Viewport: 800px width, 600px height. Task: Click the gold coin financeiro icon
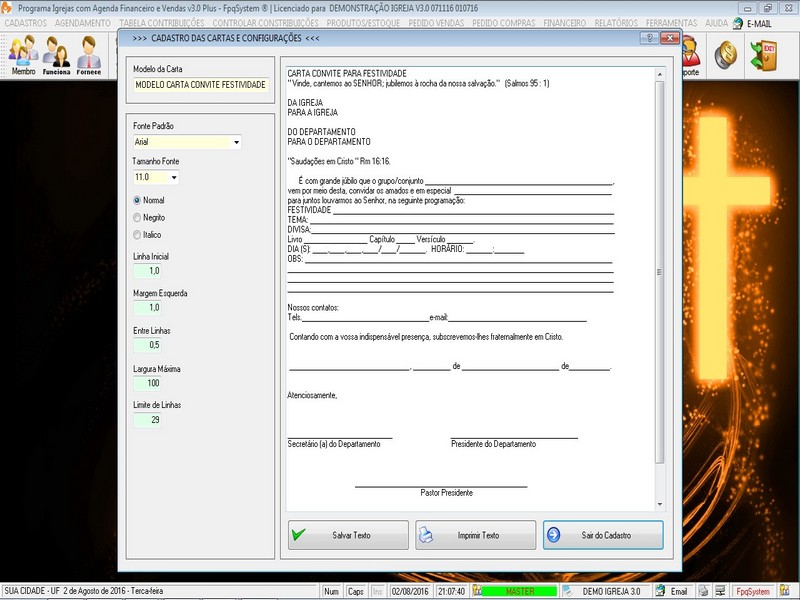[725, 55]
